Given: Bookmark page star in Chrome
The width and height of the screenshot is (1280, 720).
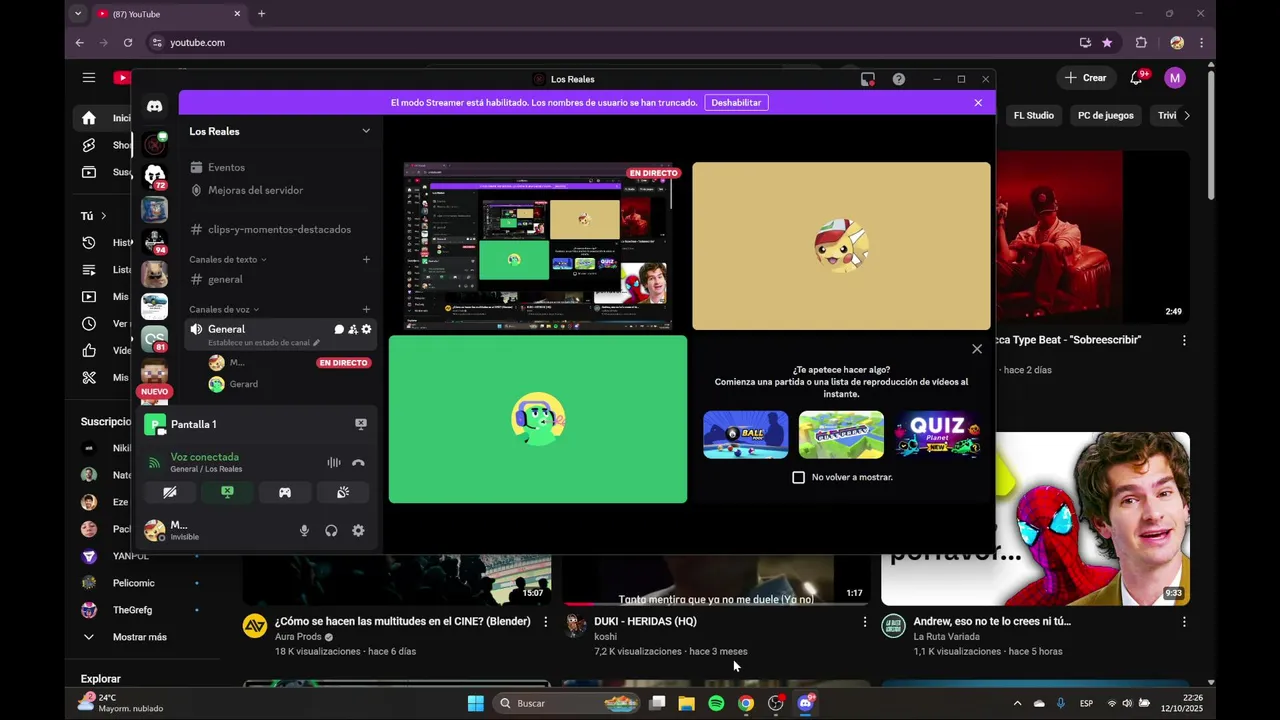Looking at the screenshot, I should click(x=1107, y=43).
